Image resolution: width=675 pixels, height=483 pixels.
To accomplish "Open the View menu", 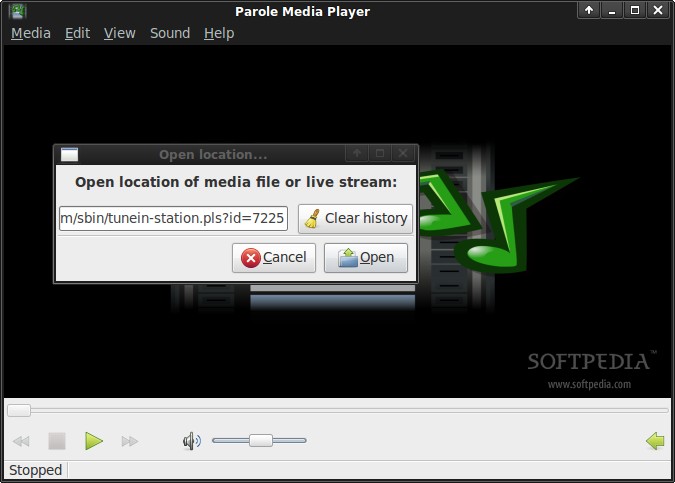I will [x=119, y=33].
